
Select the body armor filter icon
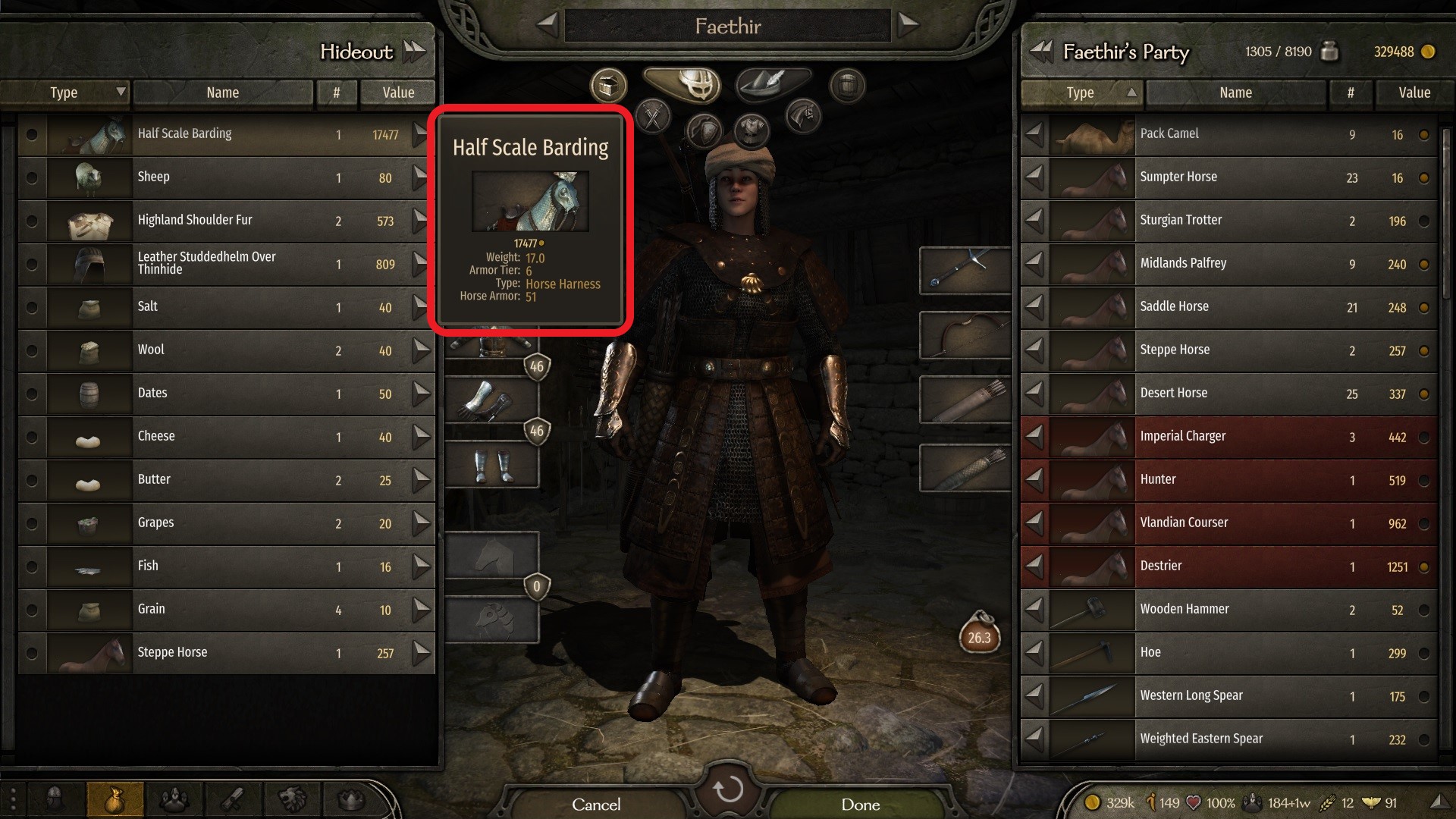[752, 130]
